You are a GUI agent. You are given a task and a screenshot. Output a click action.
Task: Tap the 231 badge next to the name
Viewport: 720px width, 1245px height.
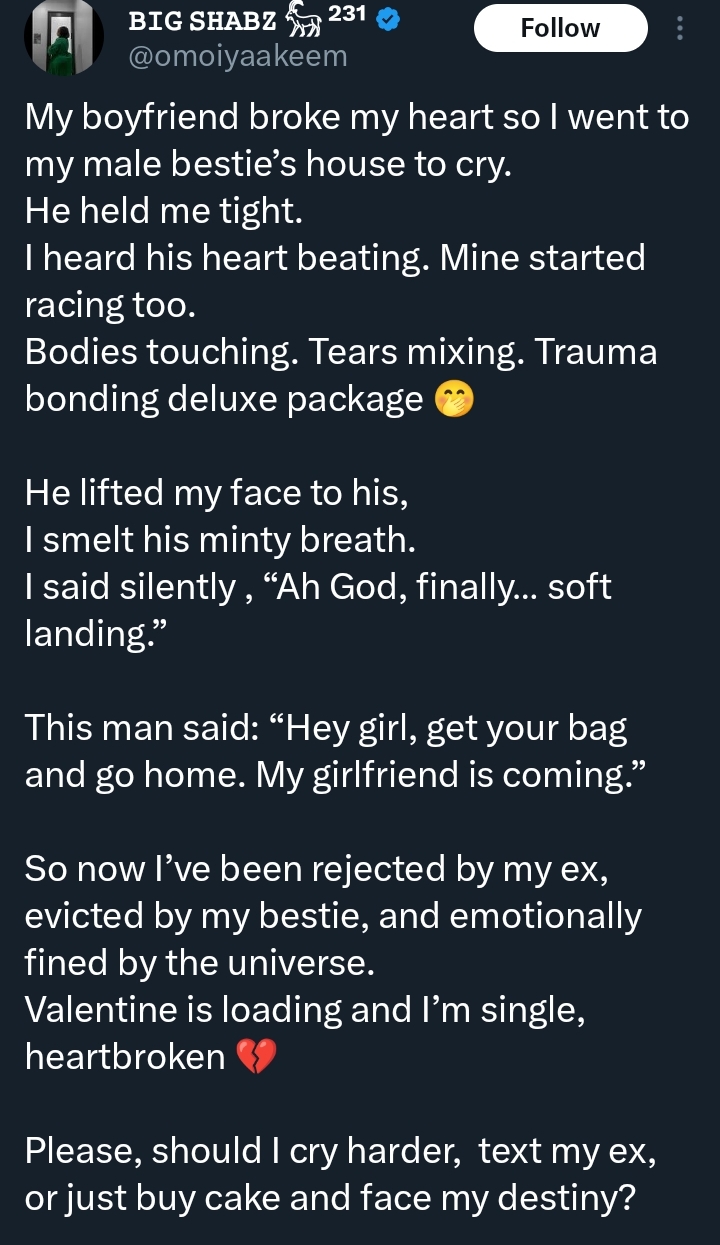pos(349,14)
